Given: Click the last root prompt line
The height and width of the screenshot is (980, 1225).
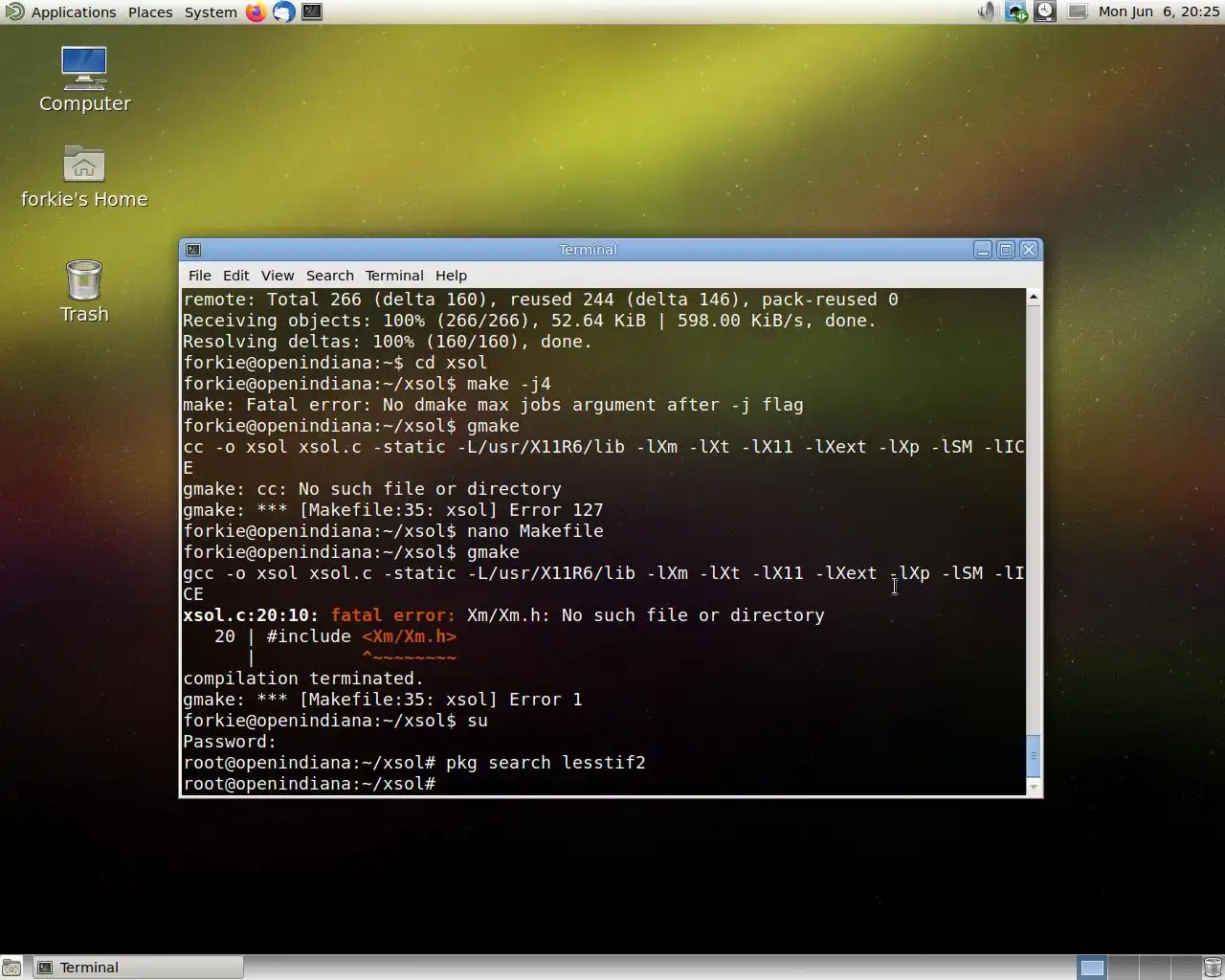Looking at the screenshot, I should pos(309,784).
